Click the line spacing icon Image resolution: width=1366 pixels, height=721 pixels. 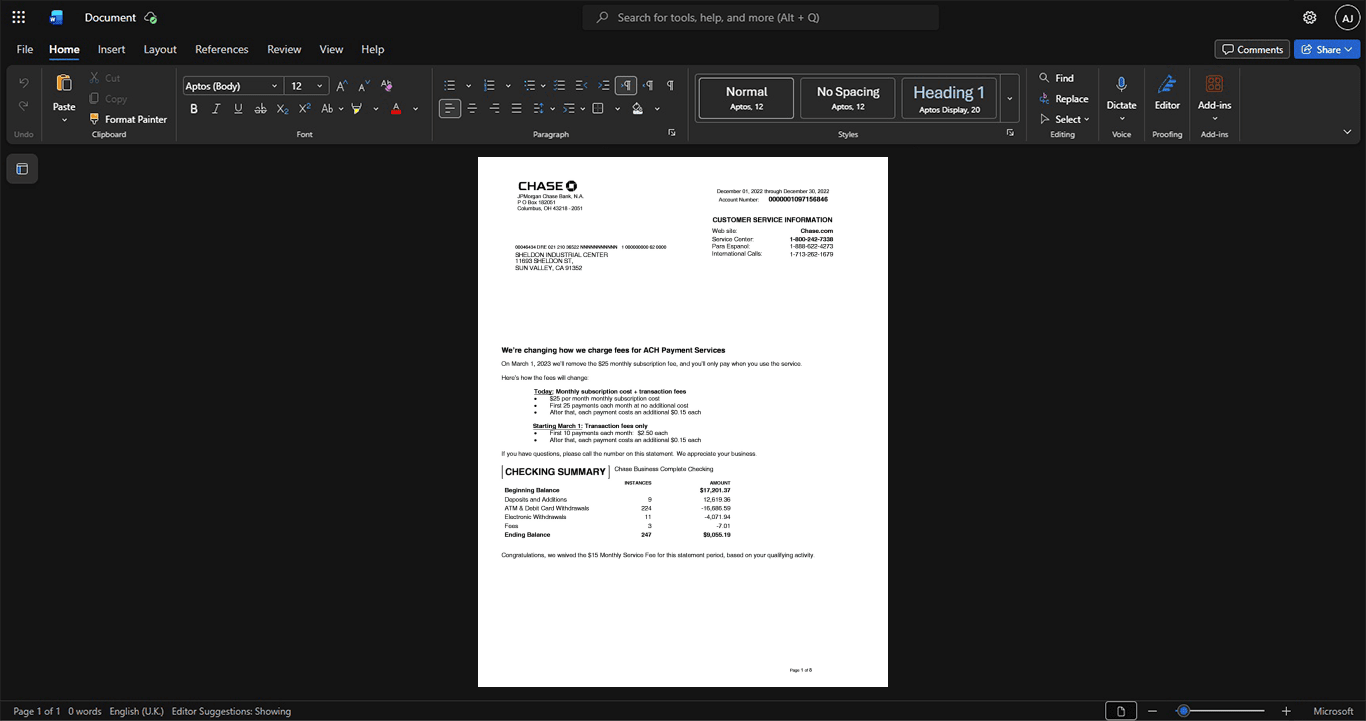538,108
